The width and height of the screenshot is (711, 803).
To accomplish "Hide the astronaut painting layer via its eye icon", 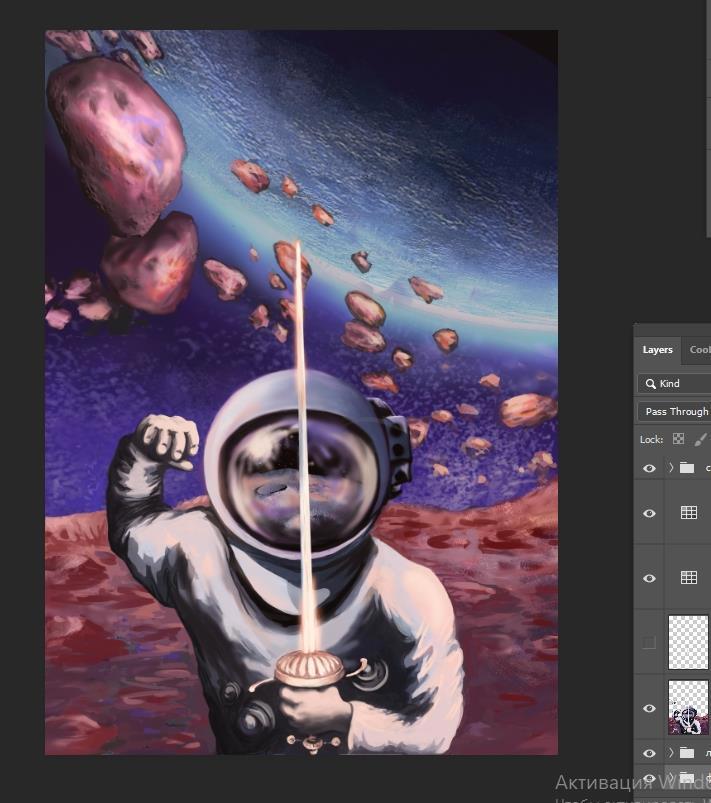I will click(x=649, y=708).
